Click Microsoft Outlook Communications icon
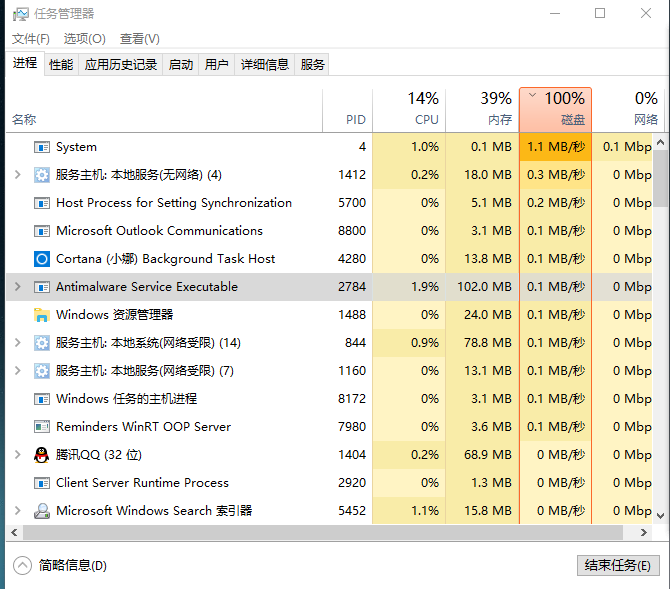670x589 pixels. tap(41, 231)
